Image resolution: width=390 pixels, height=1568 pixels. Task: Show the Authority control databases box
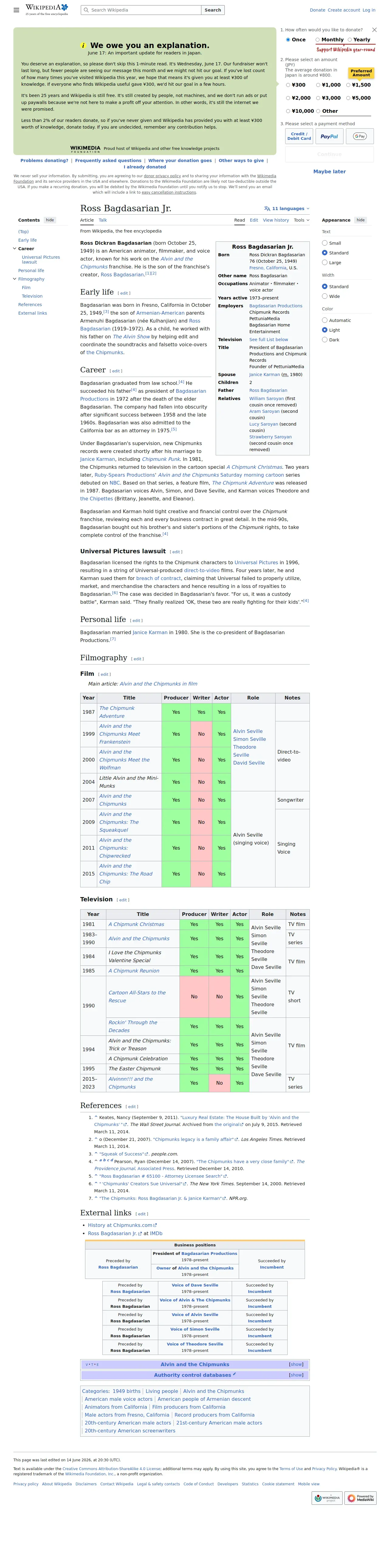[x=296, y=1375]
